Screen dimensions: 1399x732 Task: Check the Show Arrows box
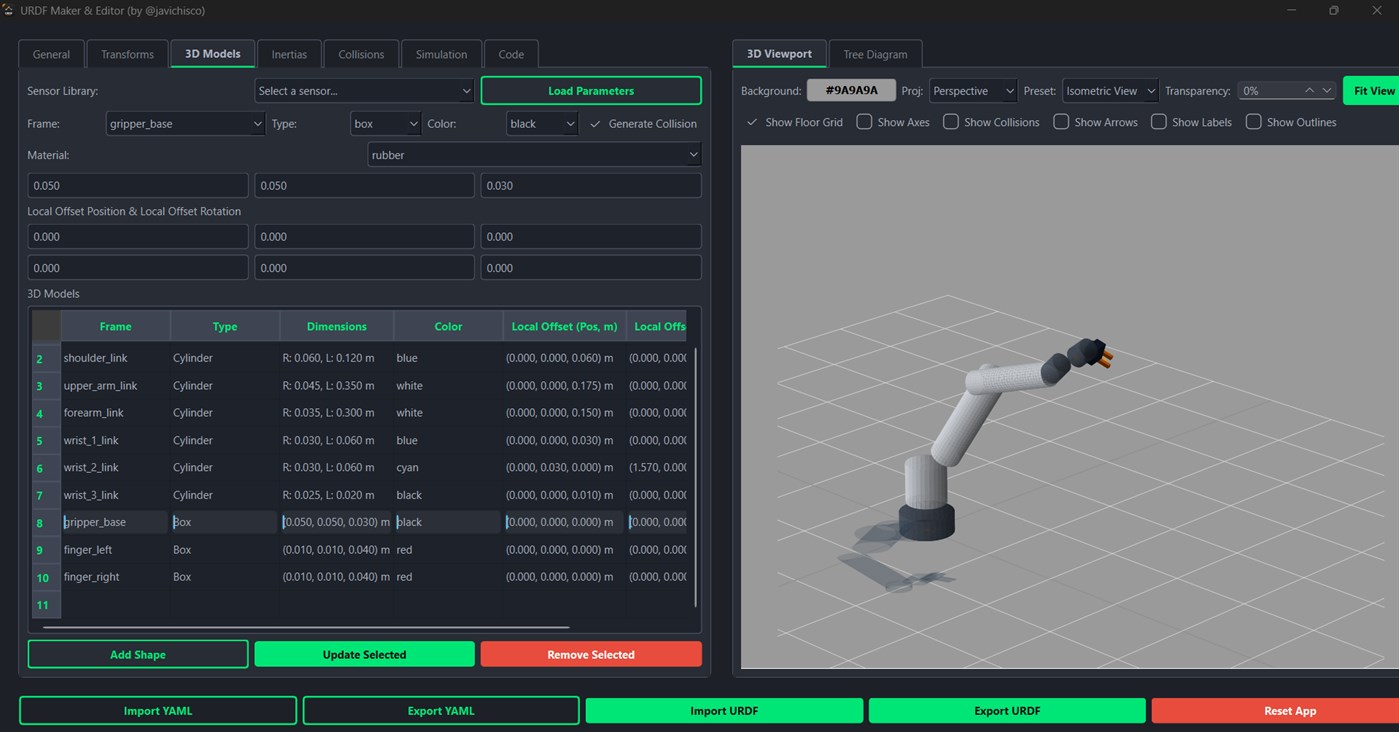1059,122
